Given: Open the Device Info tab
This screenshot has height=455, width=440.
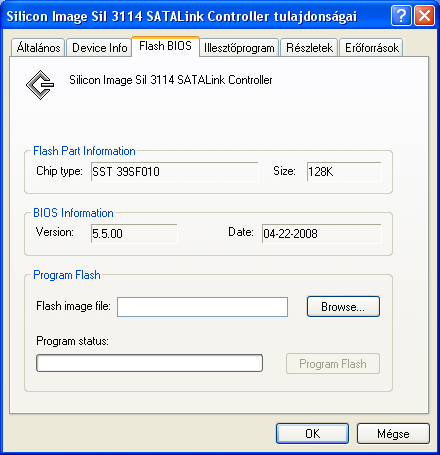Looking at the screenshot, I should (99, 48).
